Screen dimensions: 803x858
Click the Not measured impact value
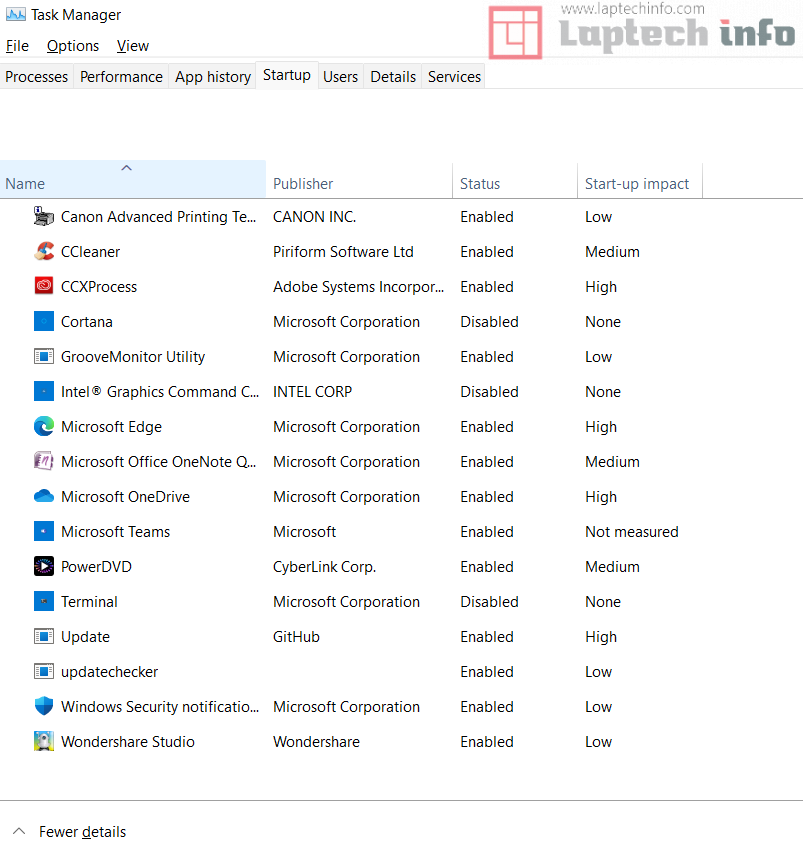click(x=632, y=532)
